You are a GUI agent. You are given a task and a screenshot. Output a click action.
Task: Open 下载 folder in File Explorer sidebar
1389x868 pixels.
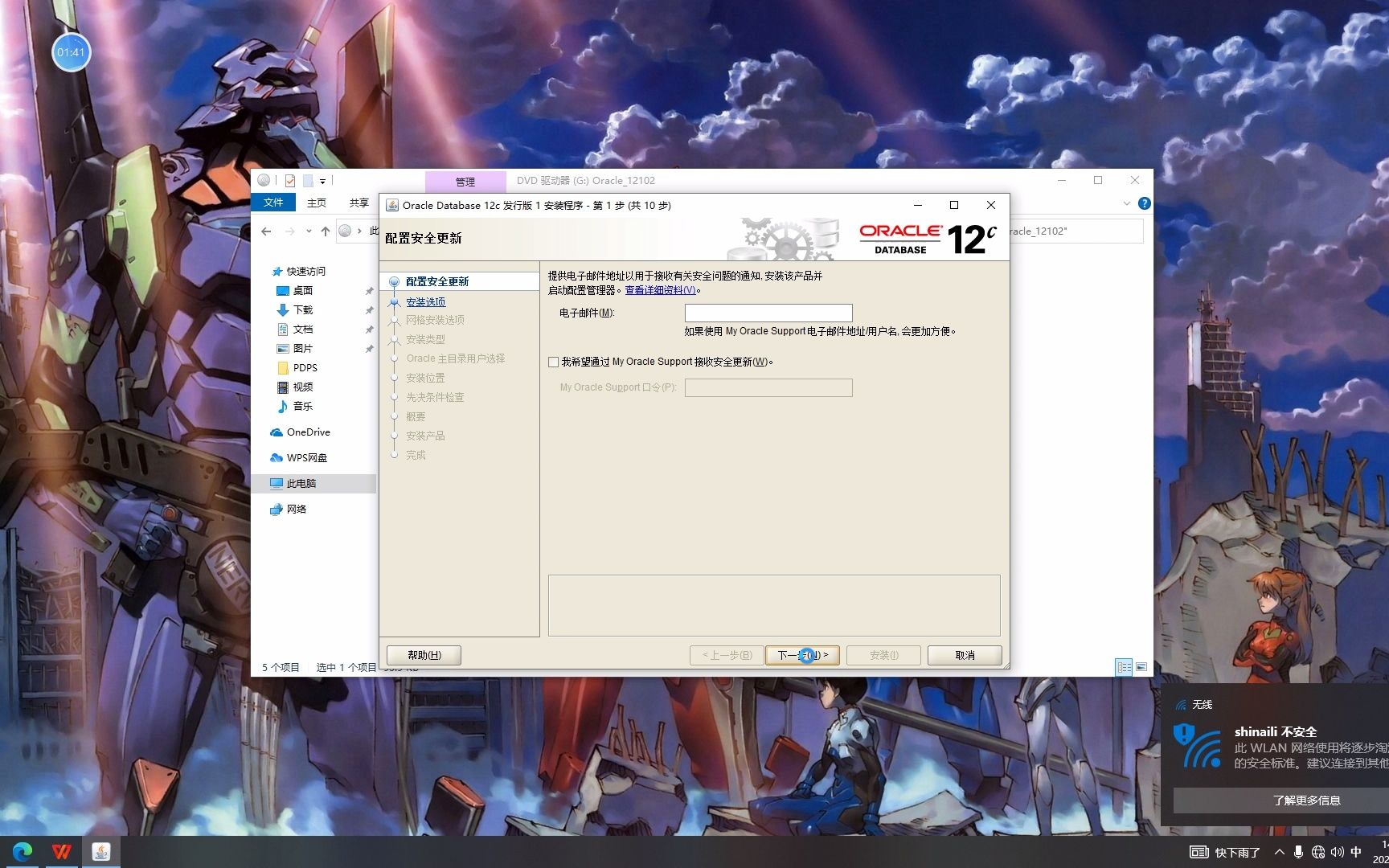(x=302, y=310)
